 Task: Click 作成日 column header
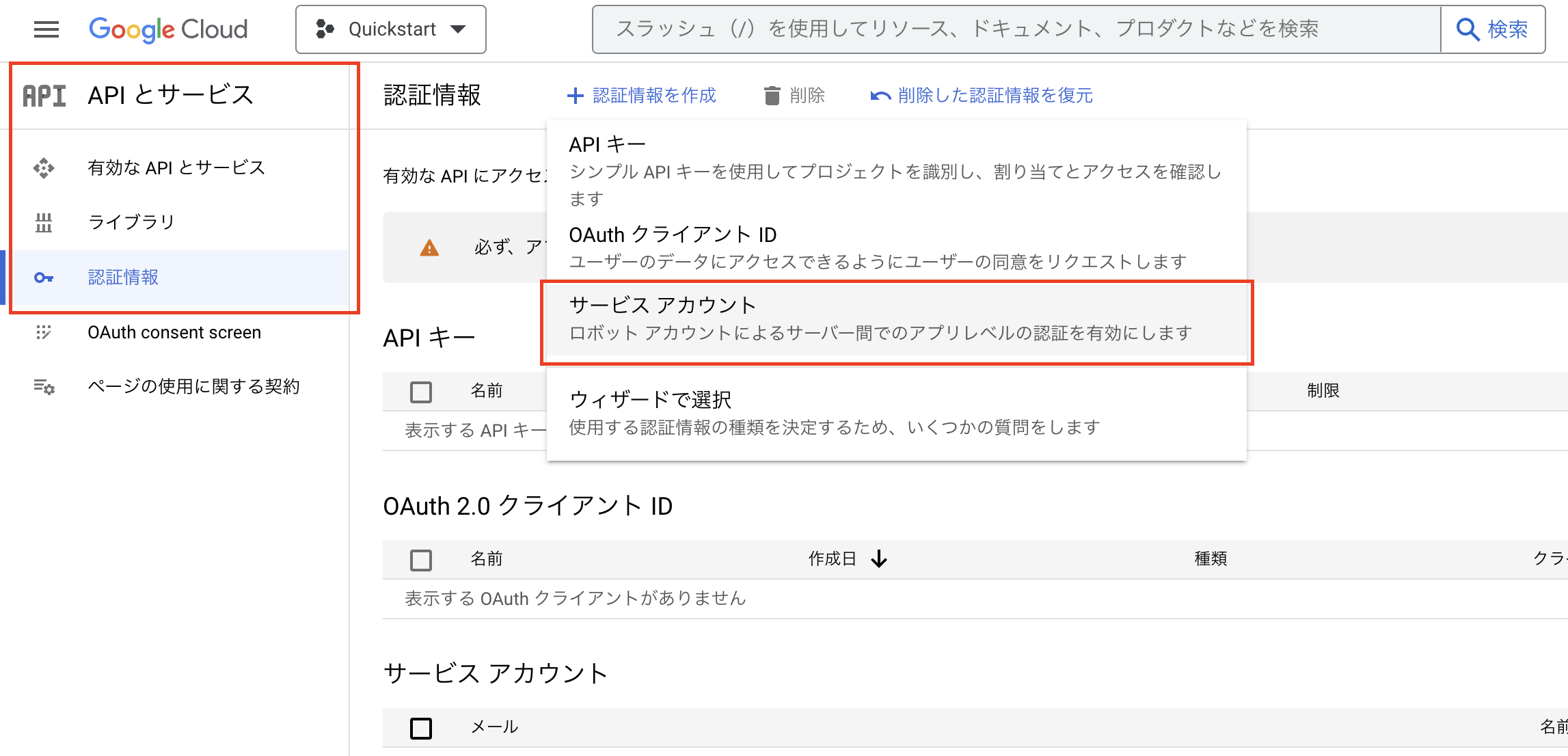pyautogui.click(x=833, y=559)
